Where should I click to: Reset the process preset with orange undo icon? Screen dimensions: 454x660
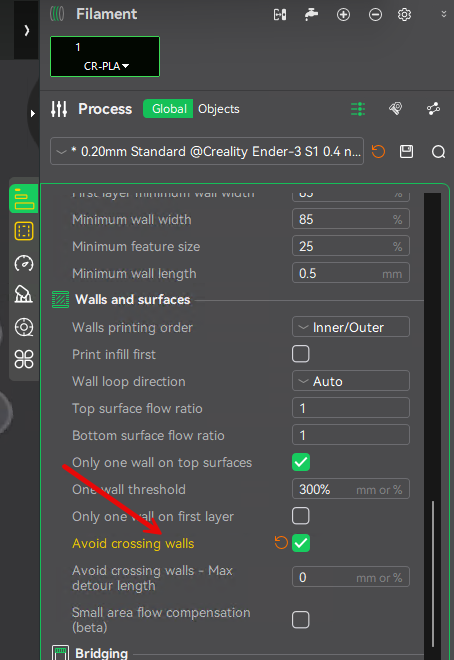[378, 152]
